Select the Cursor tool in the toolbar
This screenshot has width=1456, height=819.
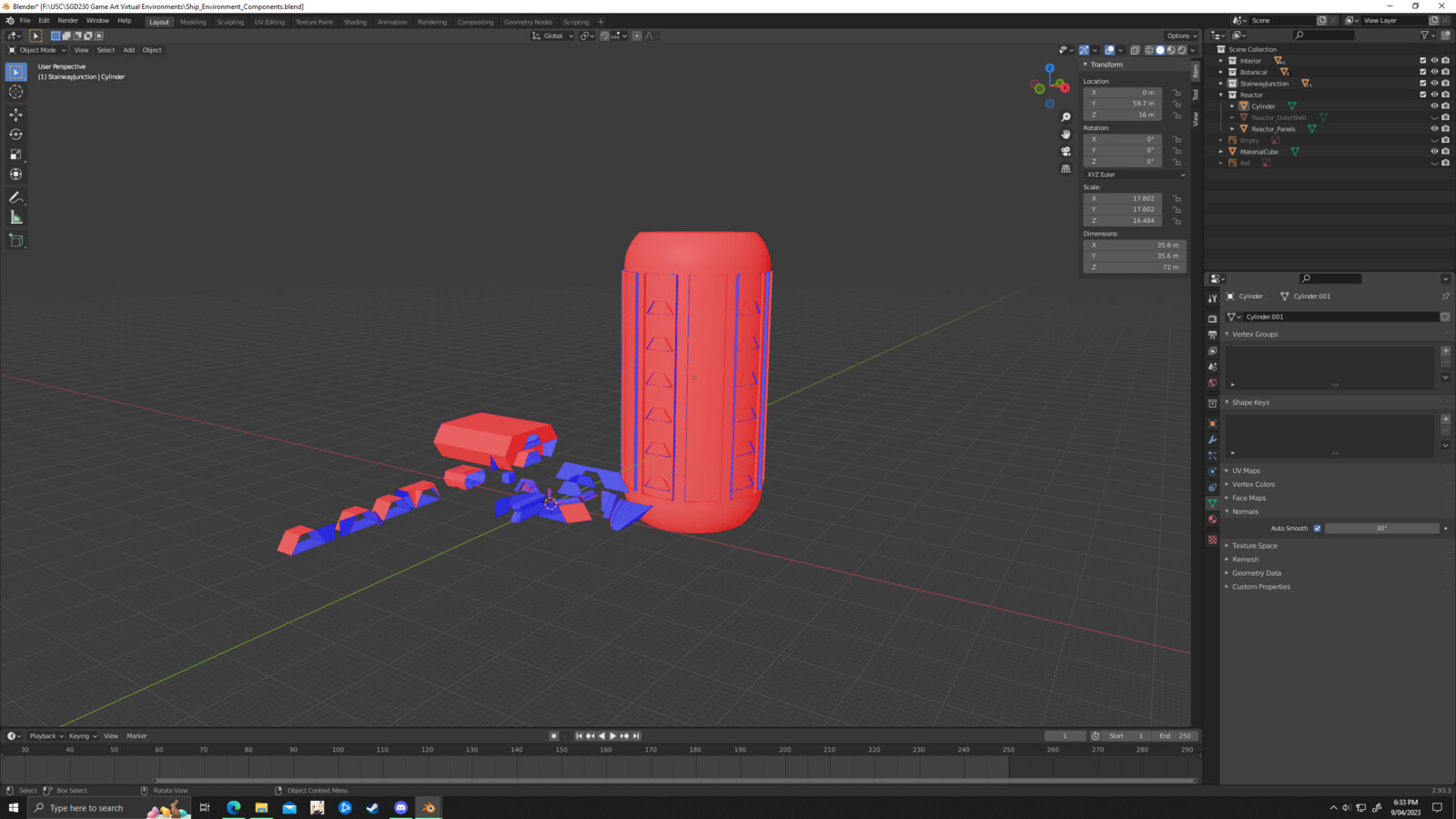[16, 92]
